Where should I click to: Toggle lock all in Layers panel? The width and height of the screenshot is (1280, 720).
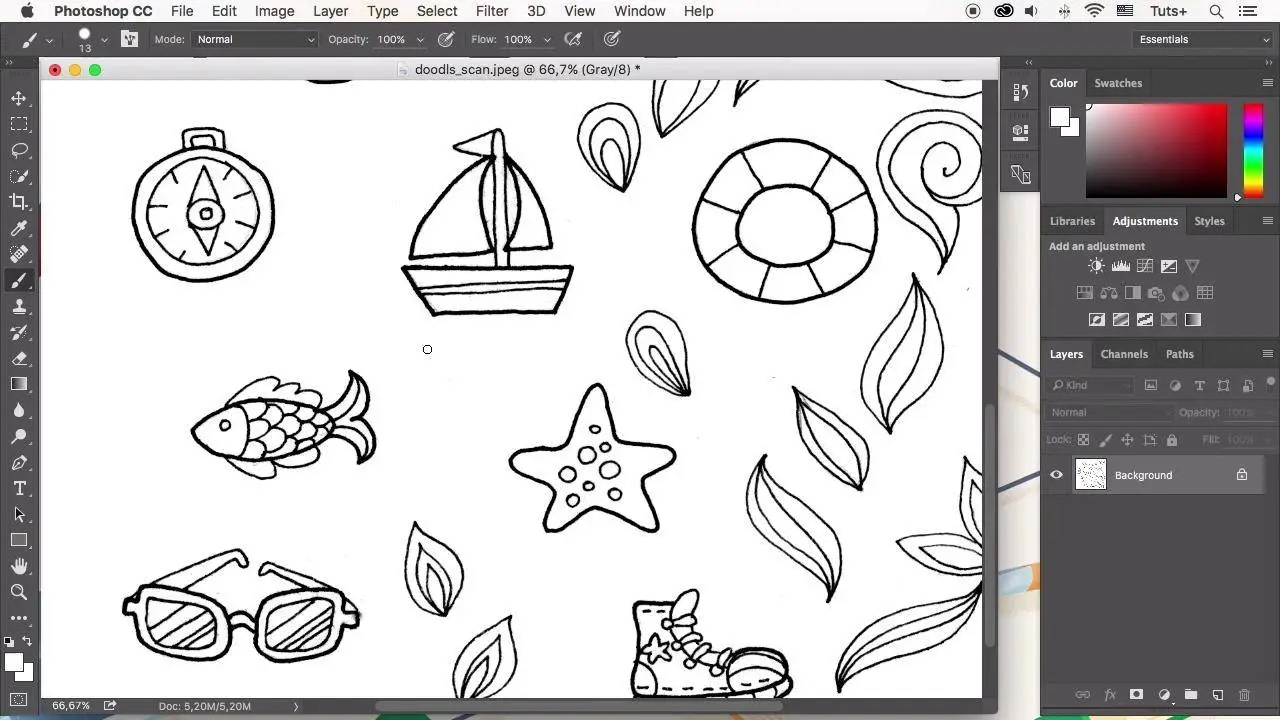point(1172,440)
